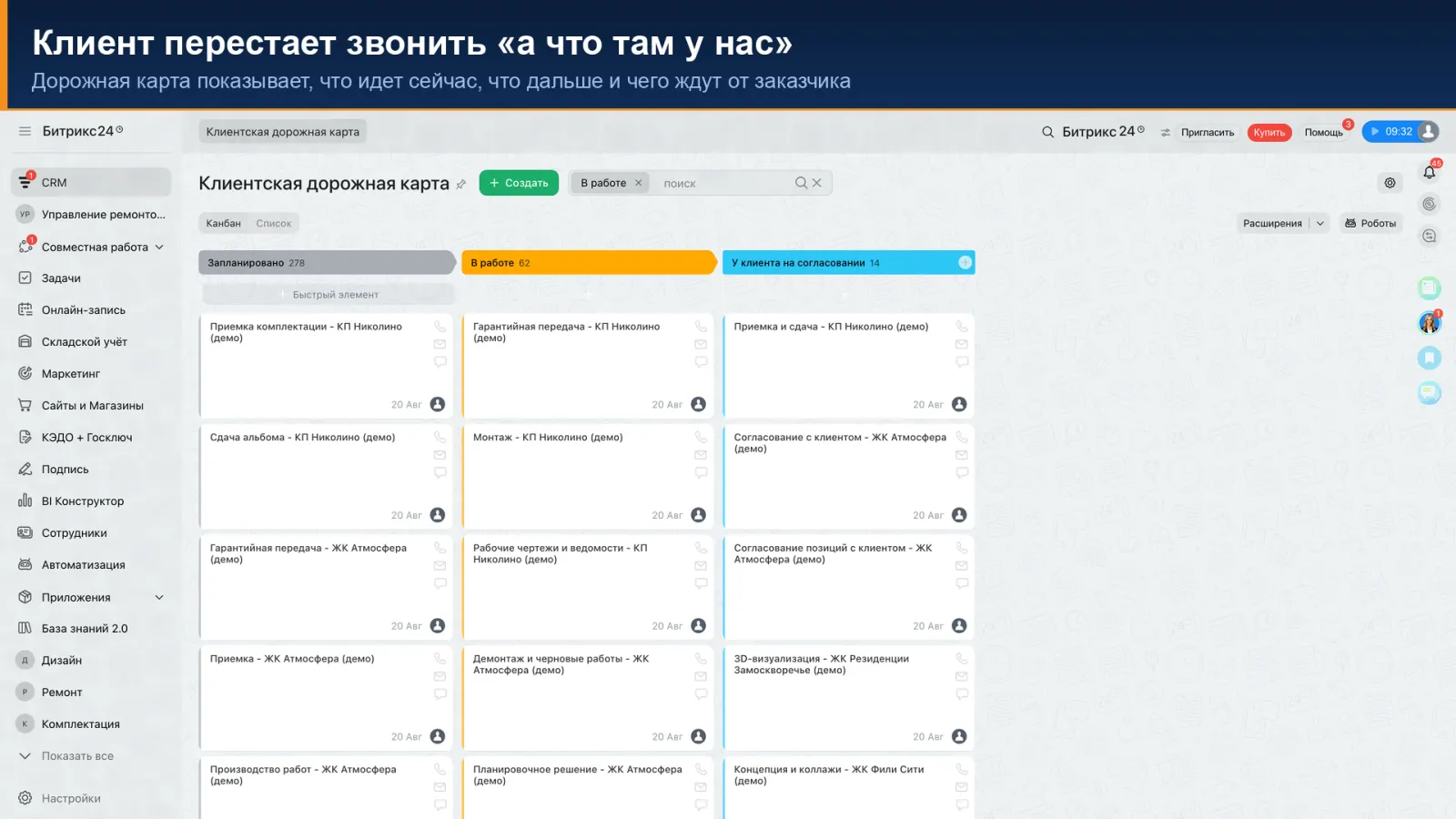This screenshot has height=819, width=1456.
Task: Click the Пригласить button
Action: pos(1208,133)
